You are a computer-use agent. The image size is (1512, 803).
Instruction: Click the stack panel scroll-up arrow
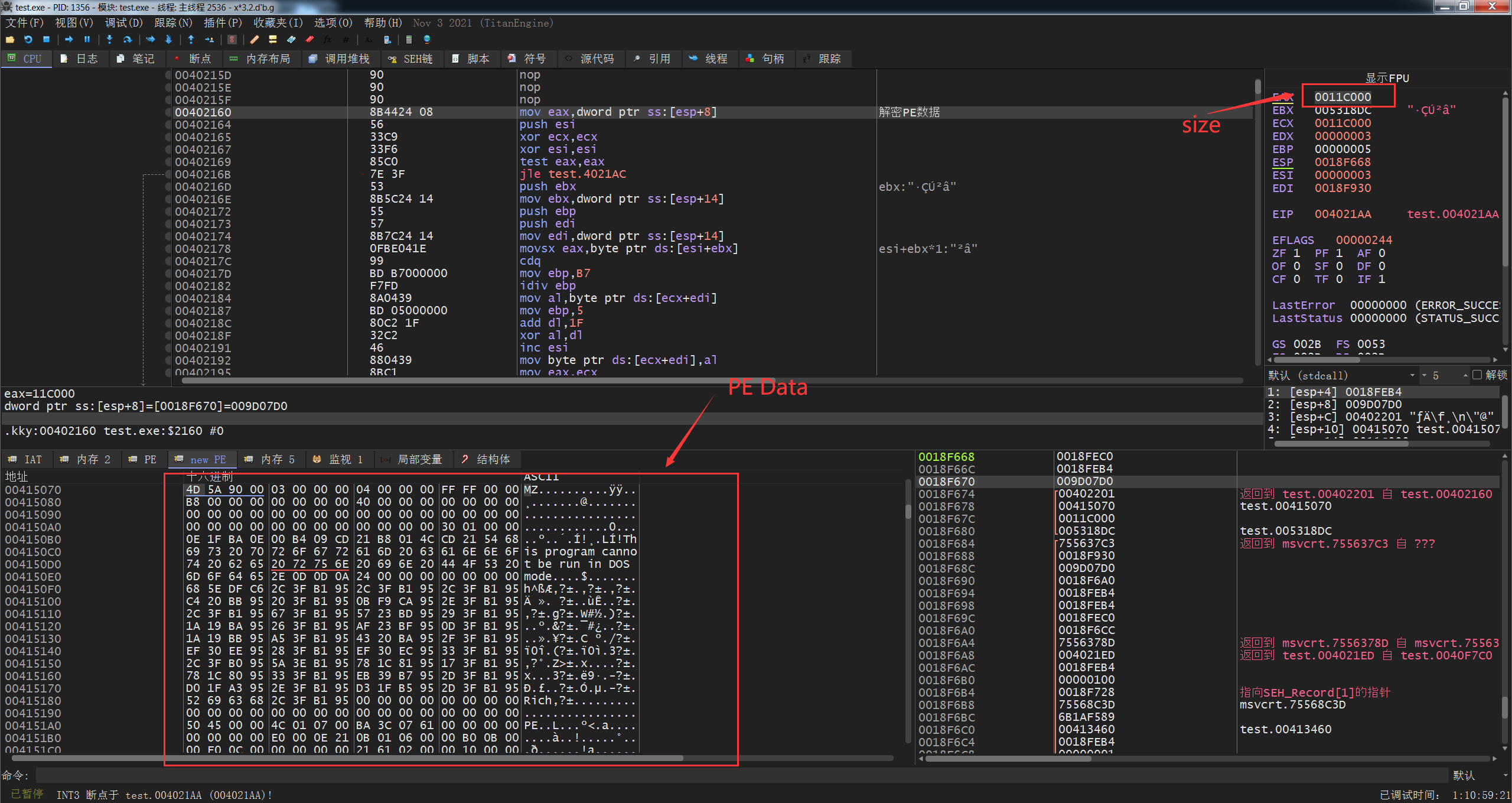1505,456
